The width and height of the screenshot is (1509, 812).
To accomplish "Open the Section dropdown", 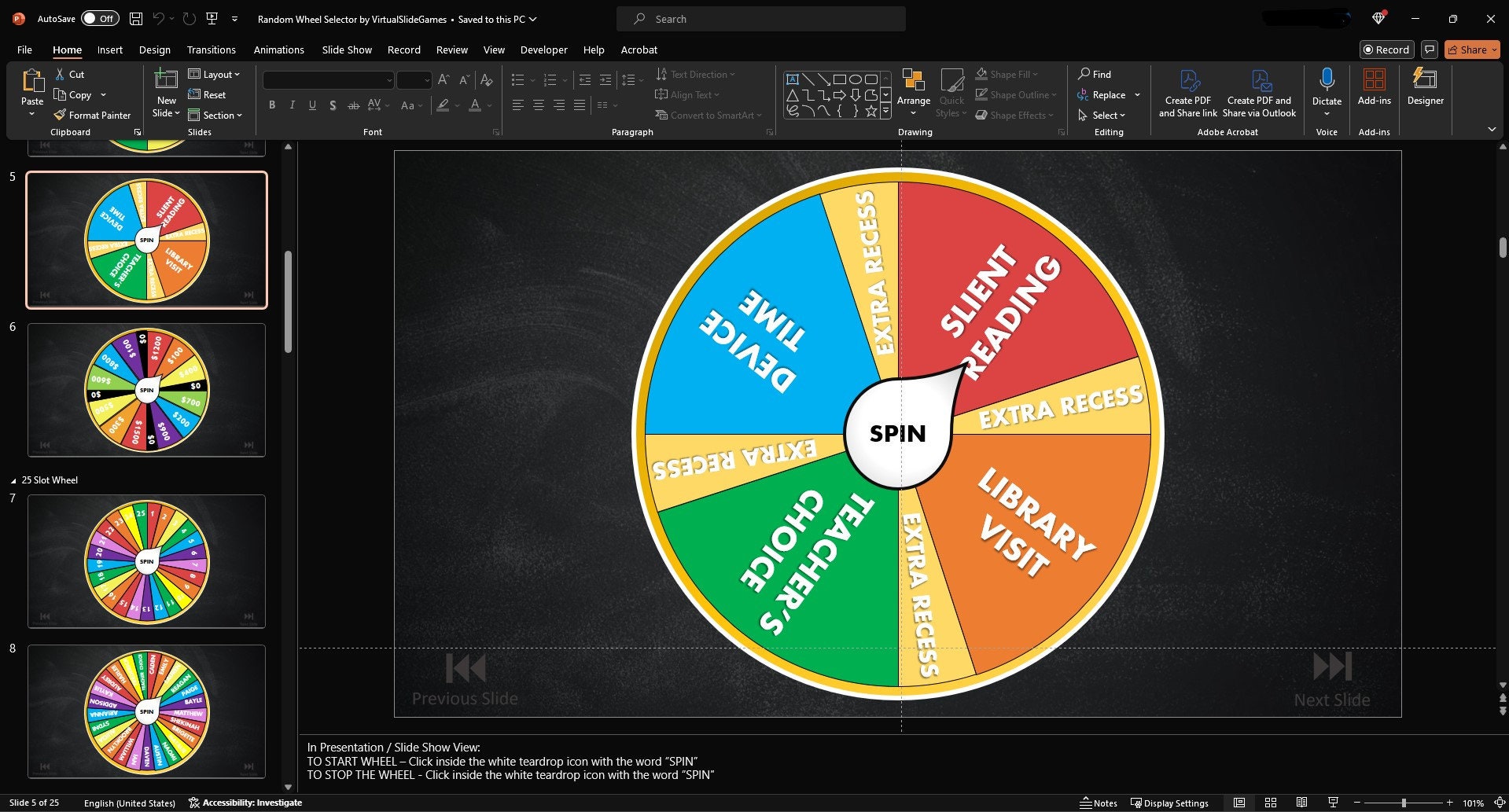I will [x=217, y=115].
